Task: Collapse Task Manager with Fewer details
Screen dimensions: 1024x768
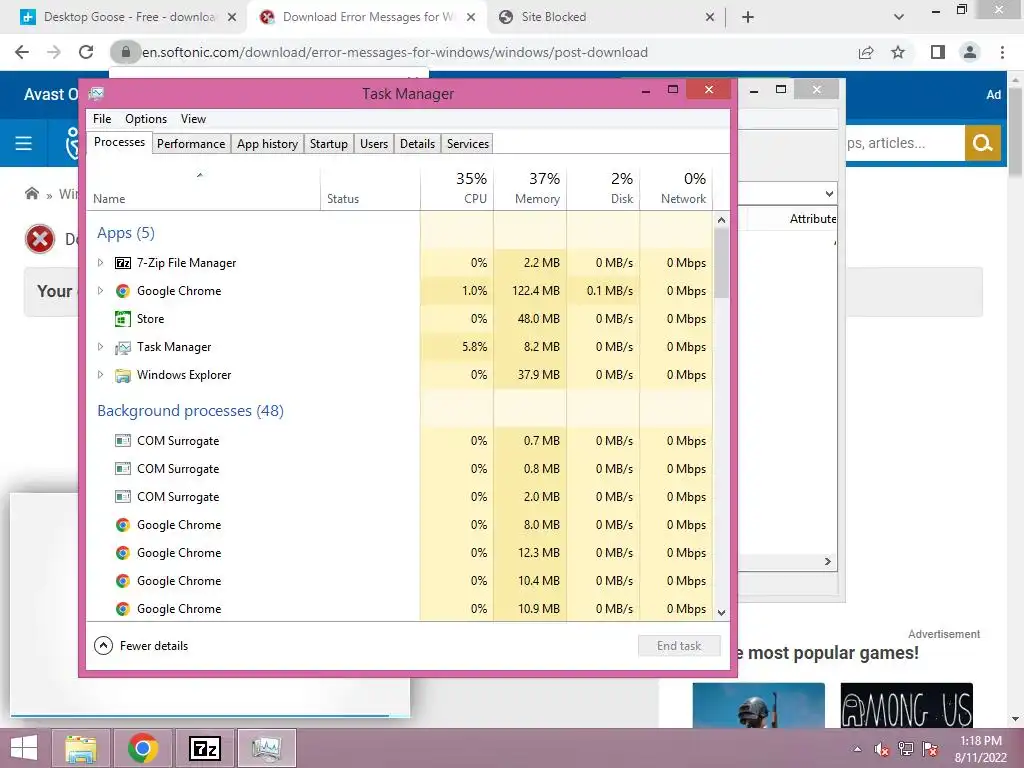Action: pos(141,646)
